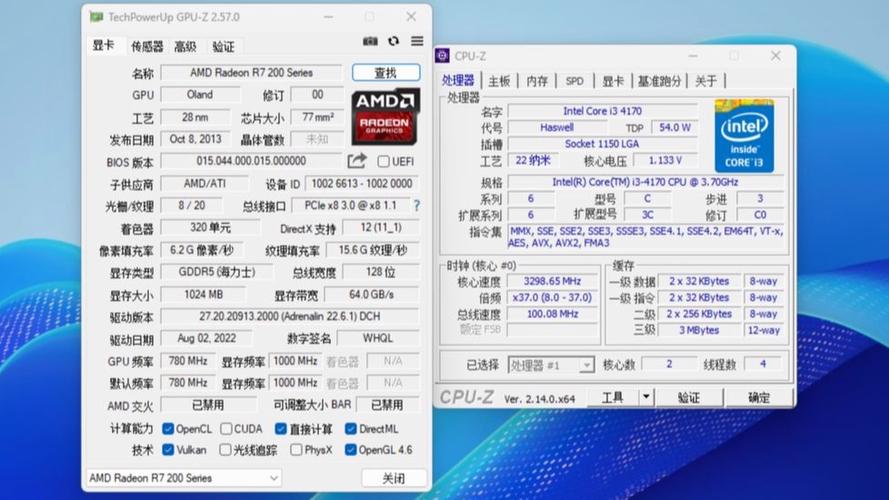This screenshot has width=889, height=500.
Task: Toggle the PhysX checkbox
Action: (x=296, y=450)
